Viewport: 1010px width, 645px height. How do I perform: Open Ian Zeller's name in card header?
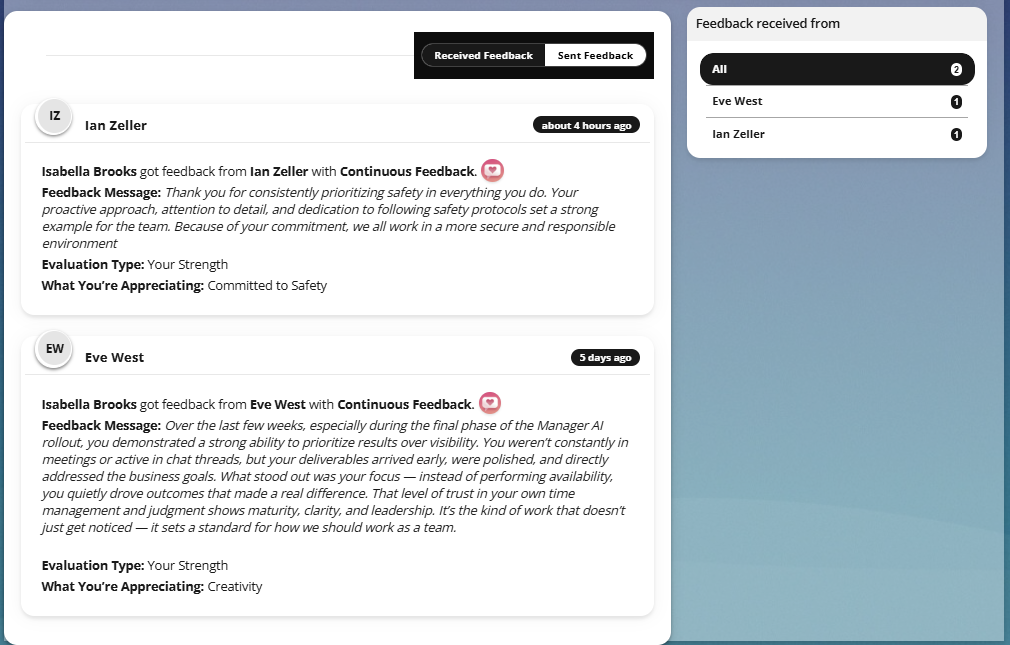[x=116, y=126]
